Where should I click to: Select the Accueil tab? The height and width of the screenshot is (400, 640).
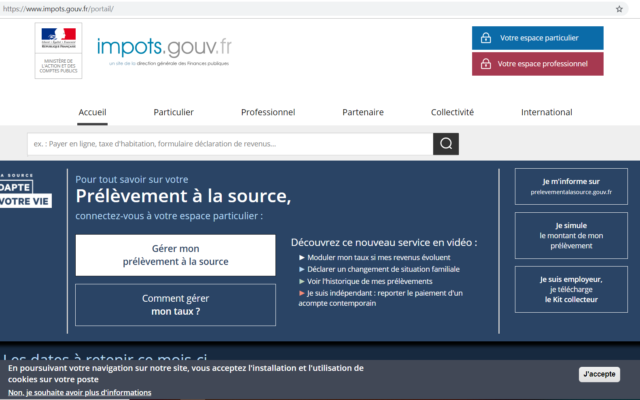92,112
